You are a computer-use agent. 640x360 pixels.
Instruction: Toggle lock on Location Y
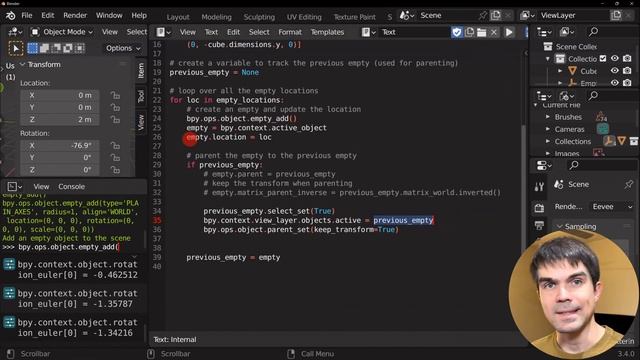point(115,108)
